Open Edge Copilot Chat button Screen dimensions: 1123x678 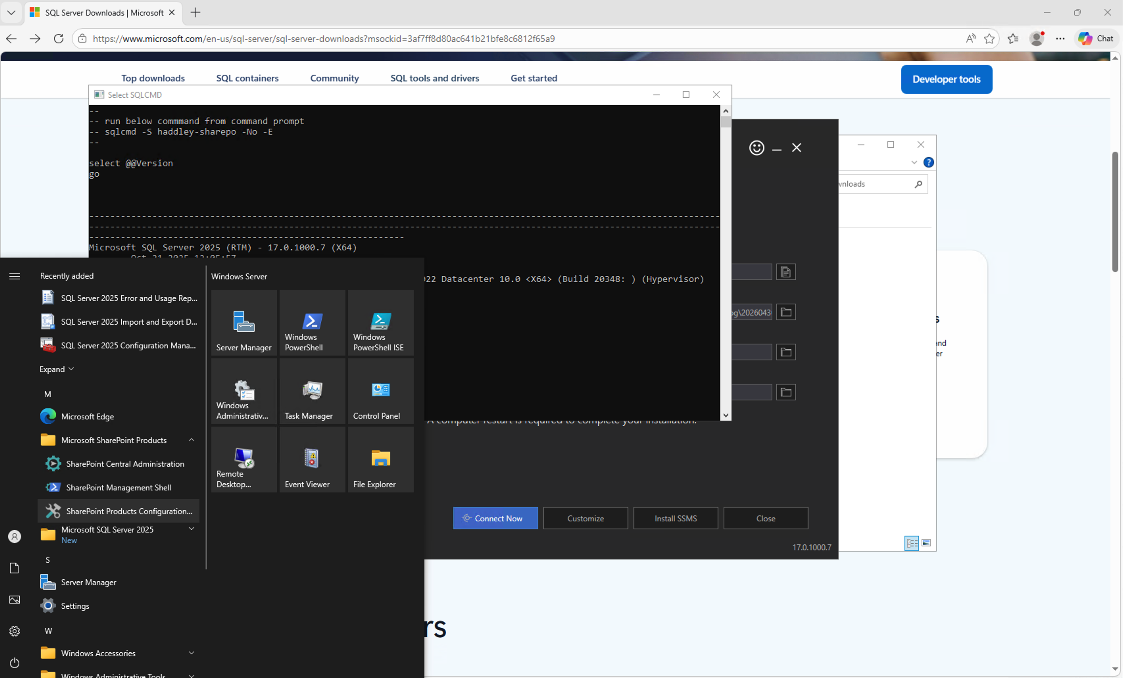click(x=1097, y=39)
